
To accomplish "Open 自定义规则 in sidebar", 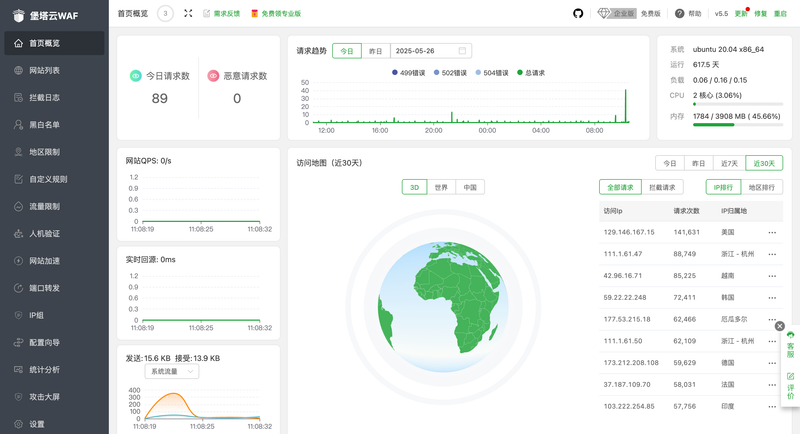I will (54, 179).
